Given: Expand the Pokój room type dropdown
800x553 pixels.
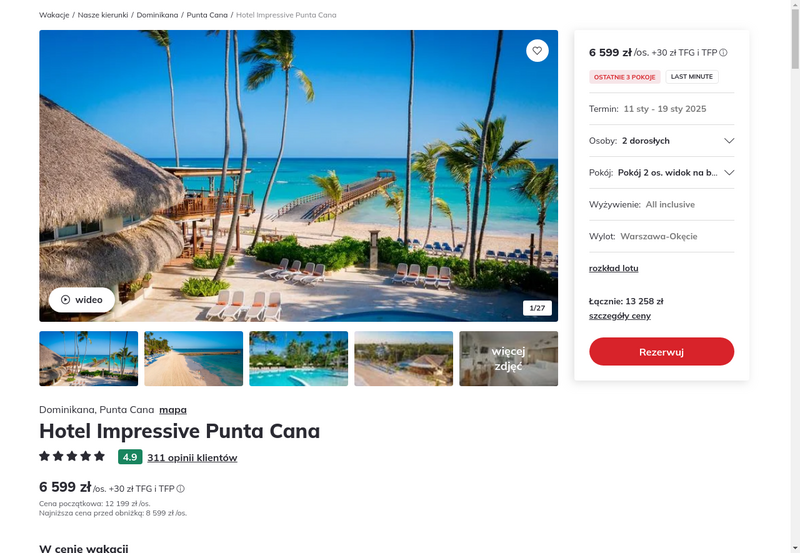Looking at the screenshot, I should [661, 172].
